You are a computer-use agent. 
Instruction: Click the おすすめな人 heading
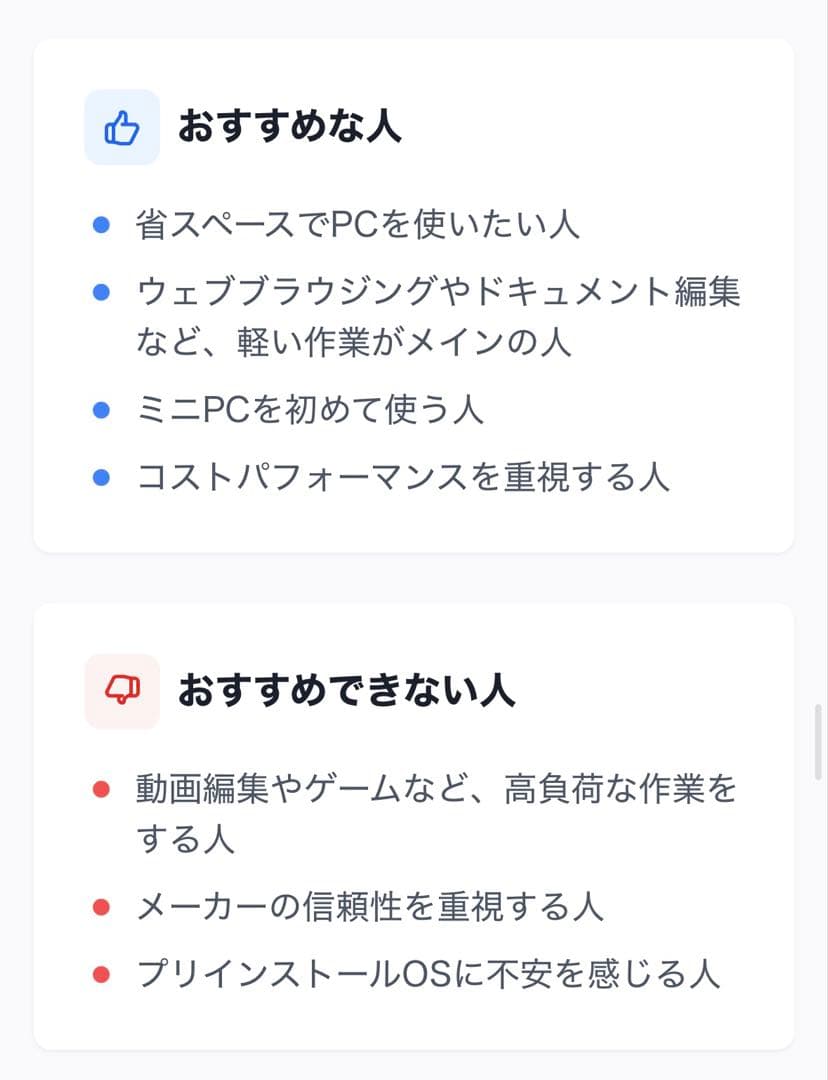pyautogui.click(x=289, y=127)
